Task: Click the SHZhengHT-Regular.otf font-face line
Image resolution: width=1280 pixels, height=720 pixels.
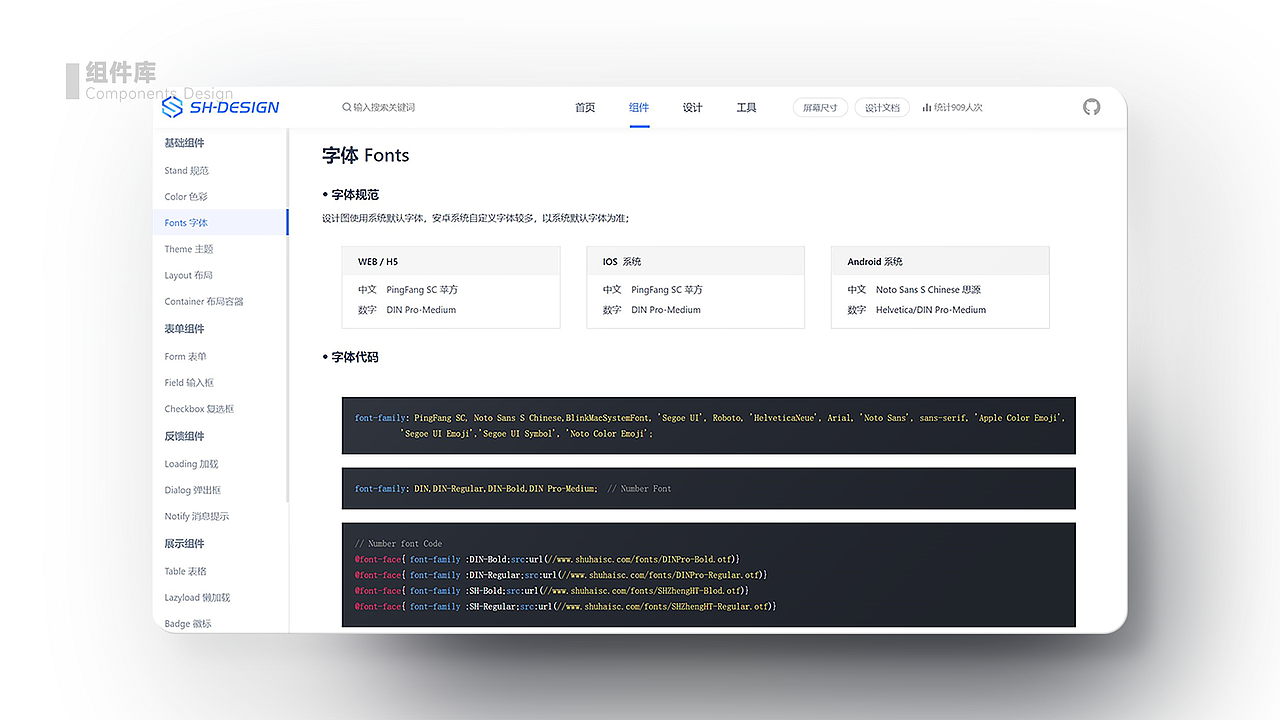Action: point(565,607)
